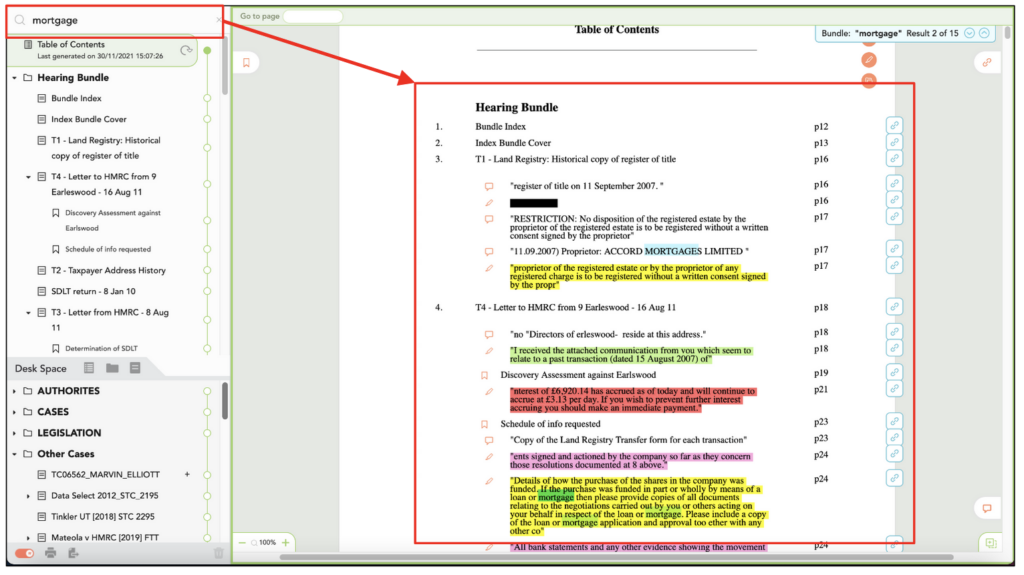
Task: Click link icon for ACCORD MORTGAGES LIMITED row
Action: [x=894, y=249]
